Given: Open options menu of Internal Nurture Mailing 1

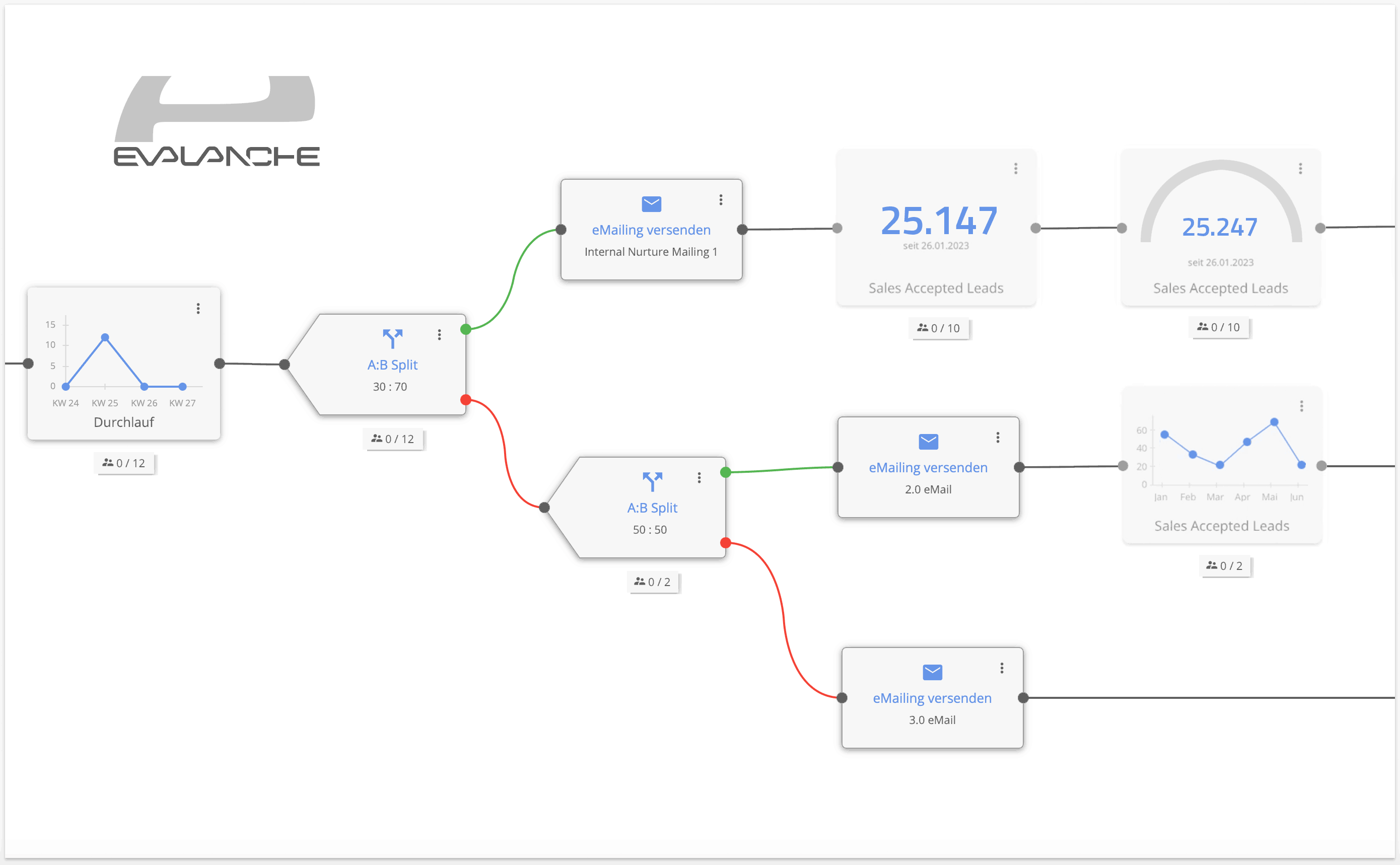Looking at the screenshot, I should (720, 200).
